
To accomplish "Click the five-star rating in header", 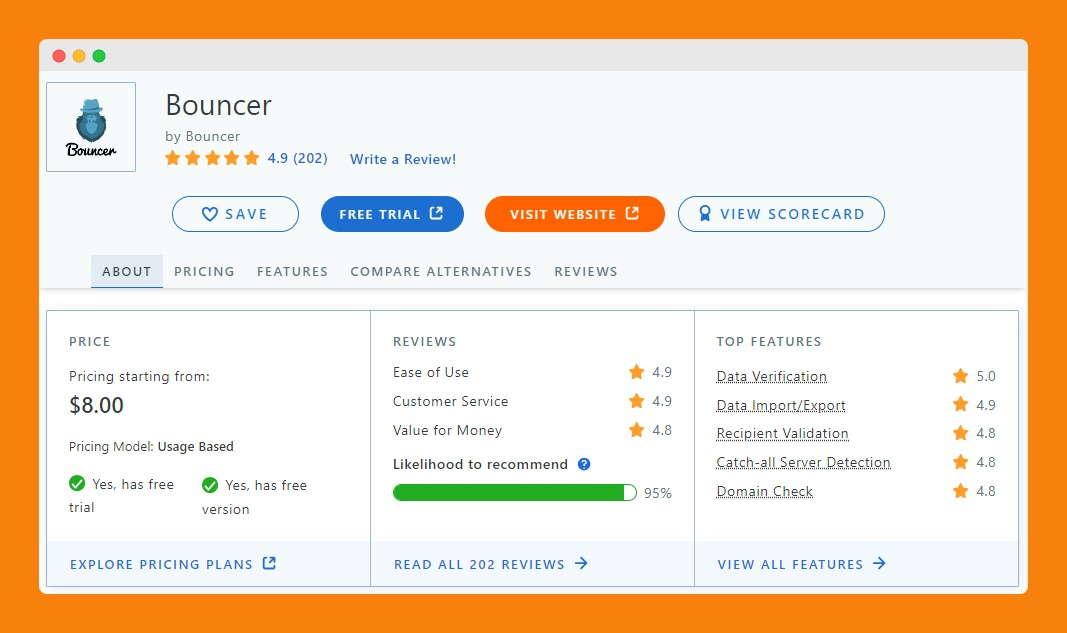I will coord(212,158).
